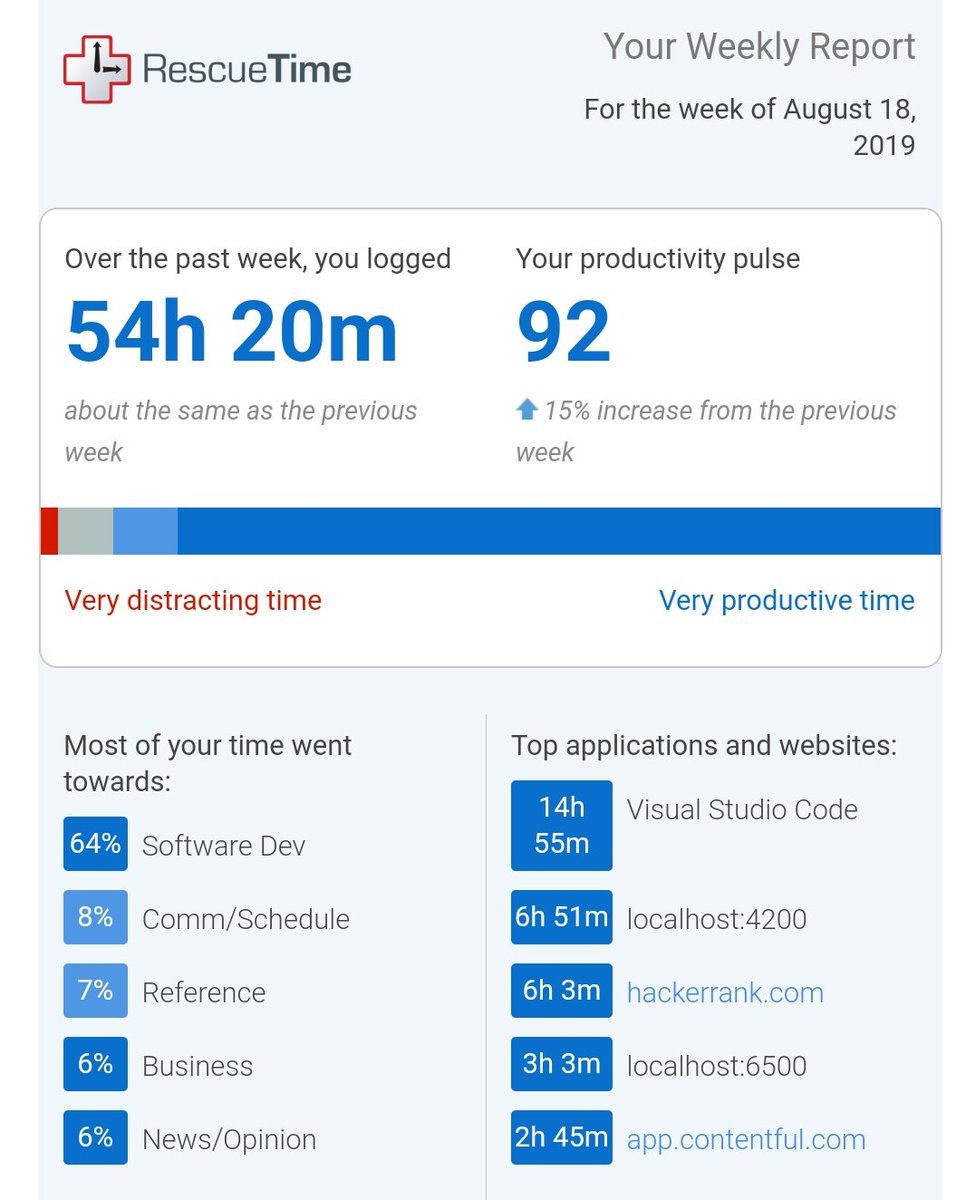Click the 'Your Weekly Report' heading
The width and height of the screenshot is (966, 1200).
click(760, 47)
